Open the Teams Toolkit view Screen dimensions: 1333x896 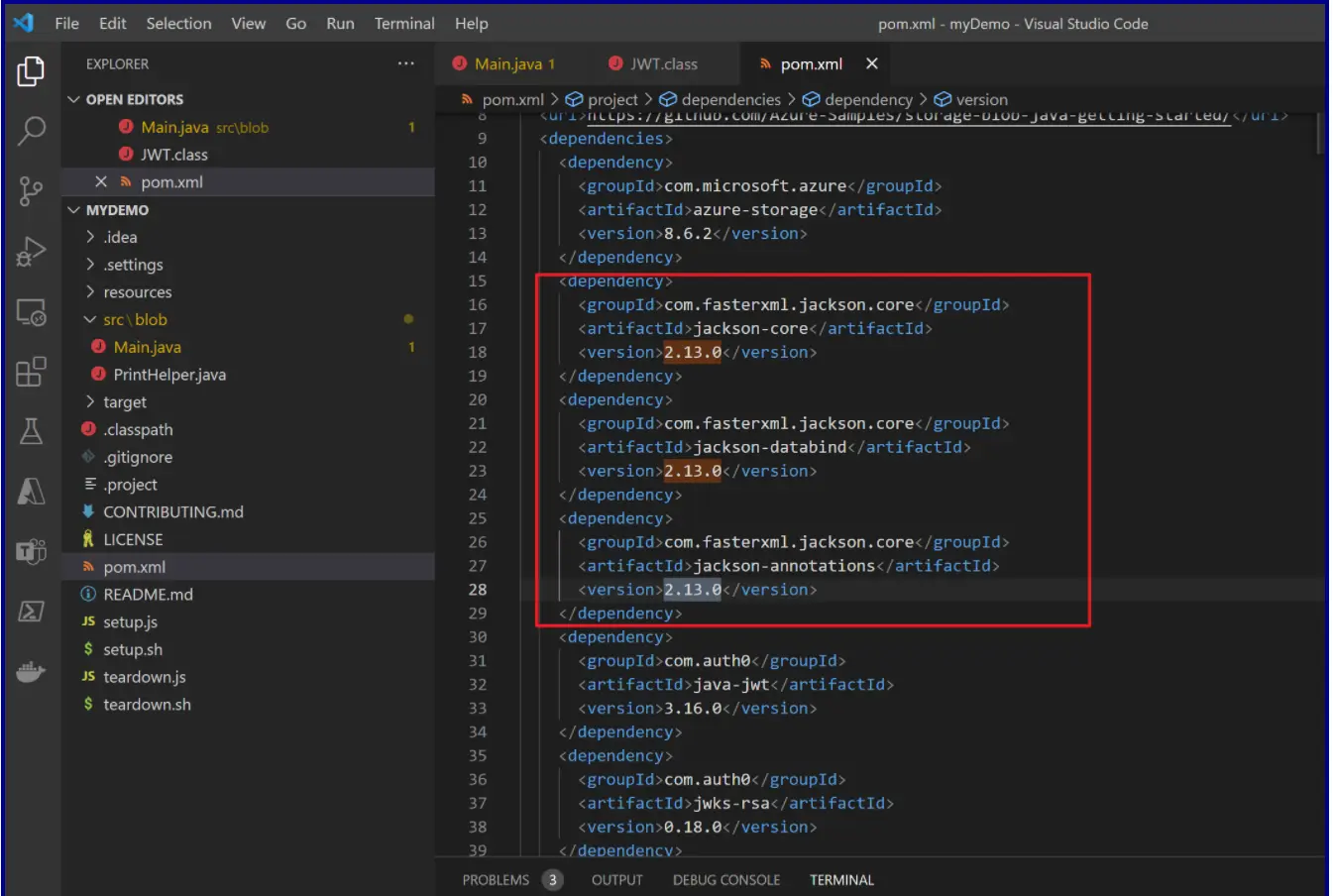(x=31, y=551)
